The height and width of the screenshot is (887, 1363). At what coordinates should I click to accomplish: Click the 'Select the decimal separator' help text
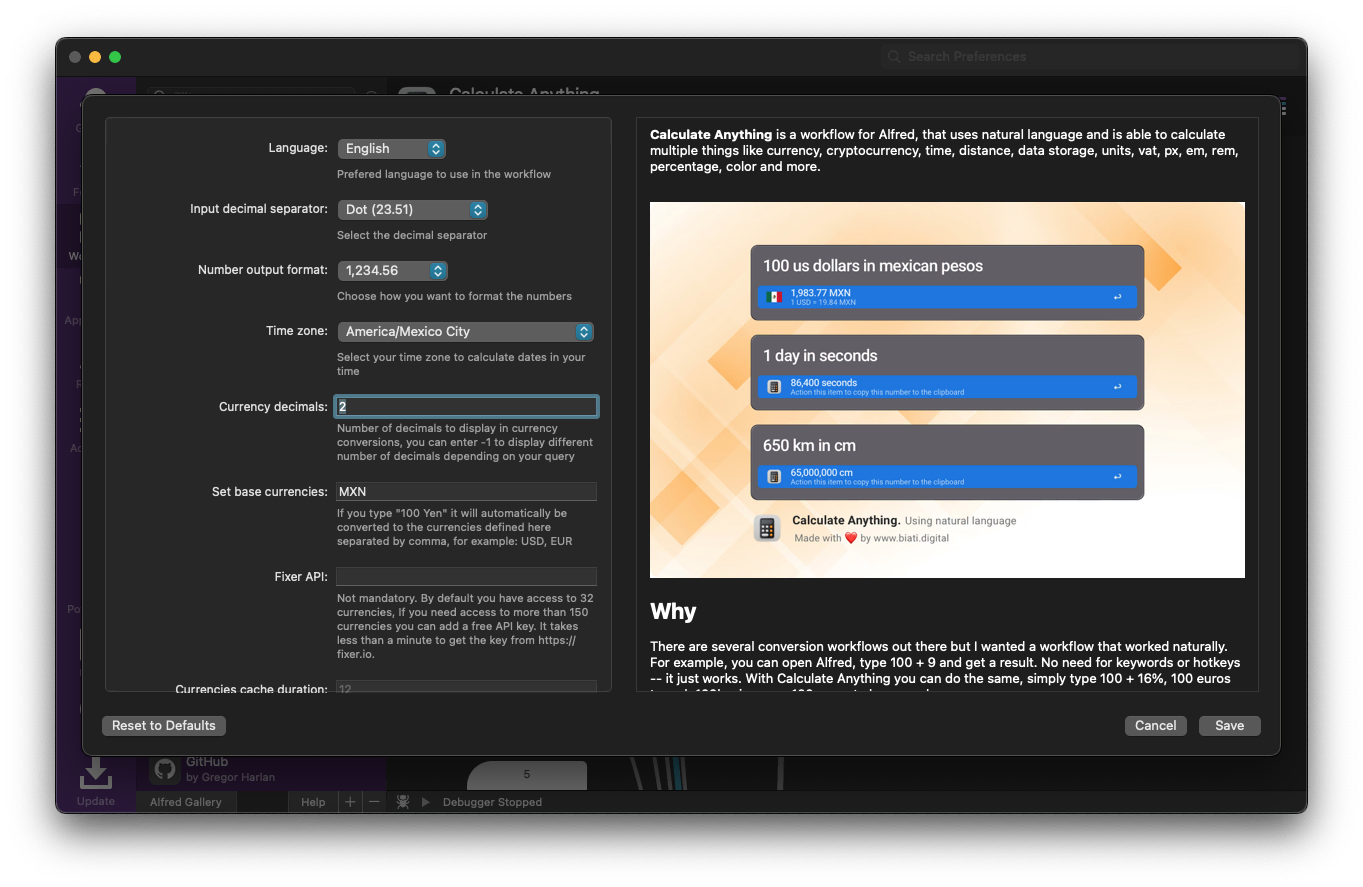[x=412, y=235]
